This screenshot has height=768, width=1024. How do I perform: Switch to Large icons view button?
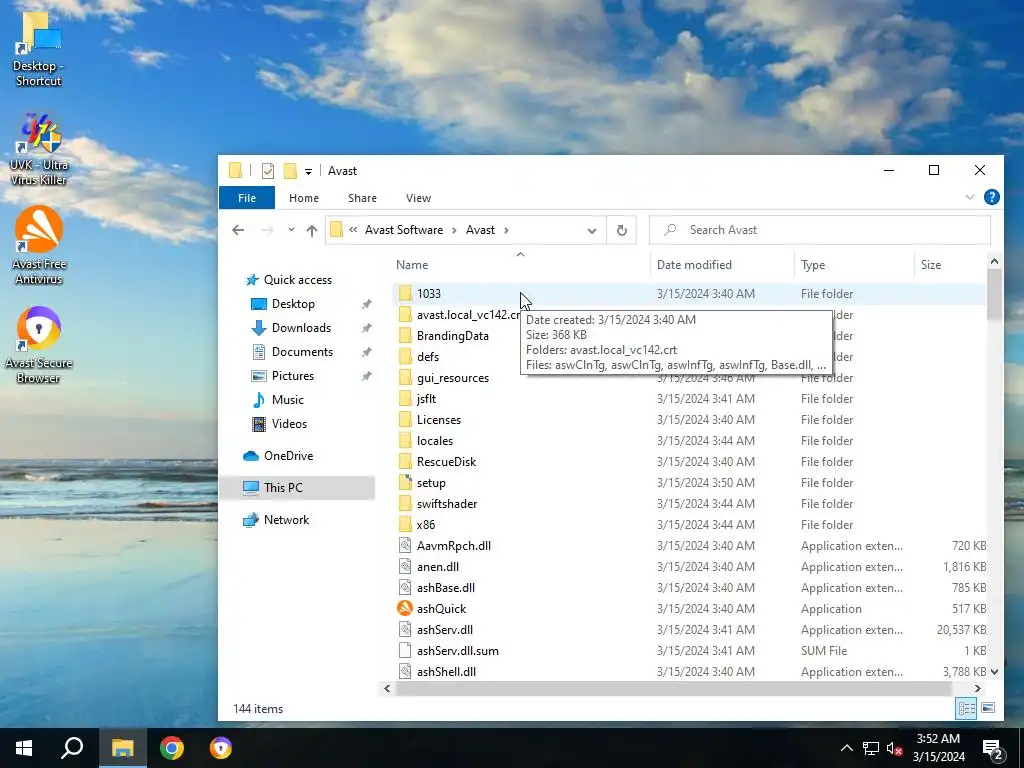point(988,708)
